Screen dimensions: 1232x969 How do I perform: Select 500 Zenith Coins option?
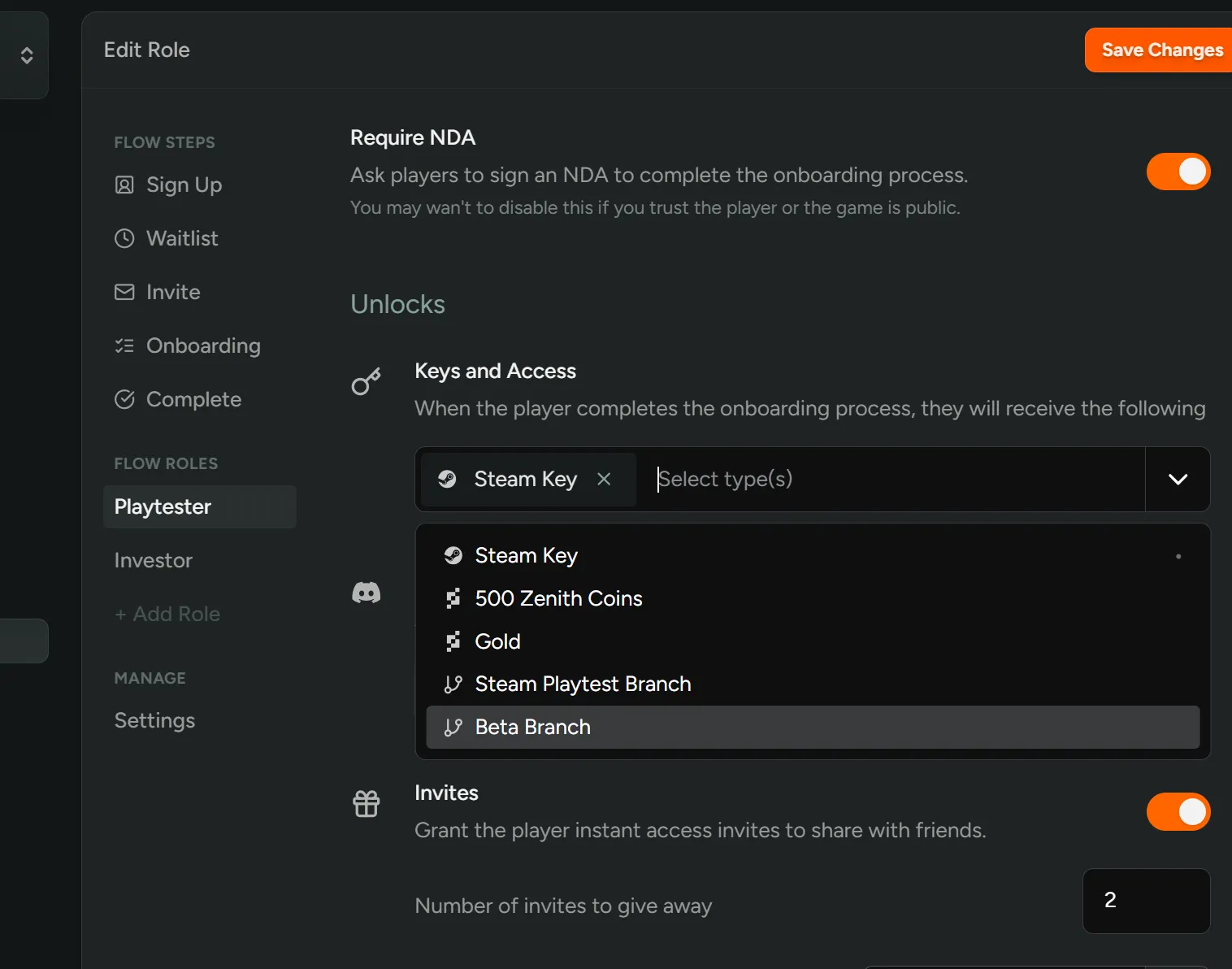tap(558, 599)
